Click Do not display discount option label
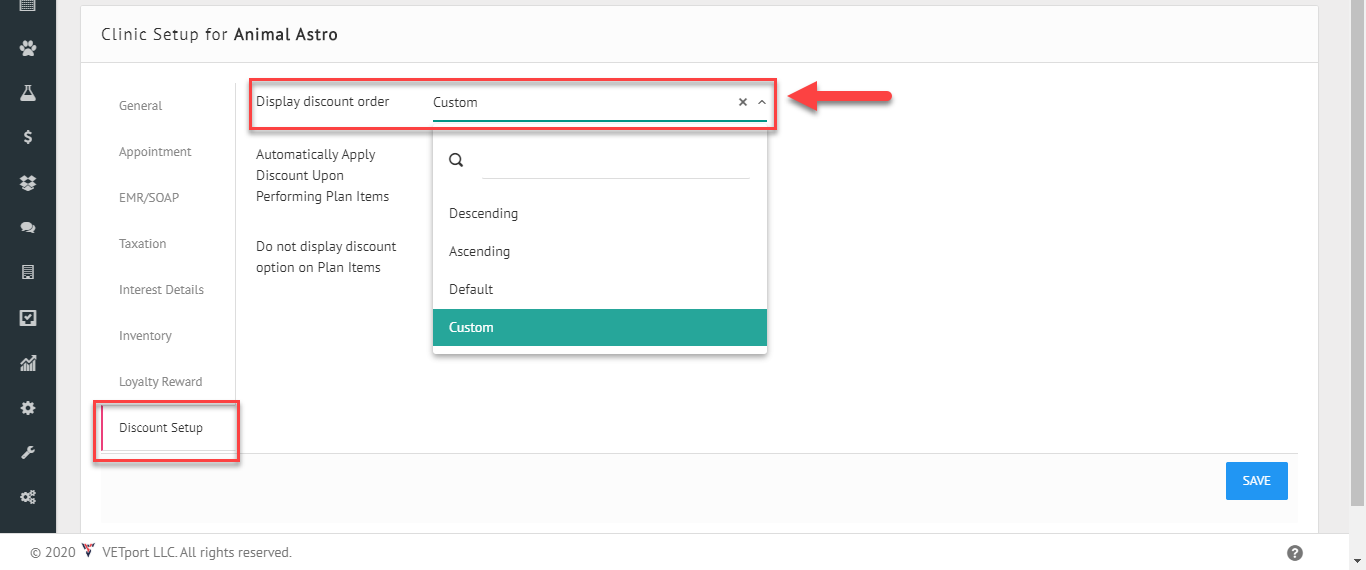1366x570 pixels. coord(326,257)
